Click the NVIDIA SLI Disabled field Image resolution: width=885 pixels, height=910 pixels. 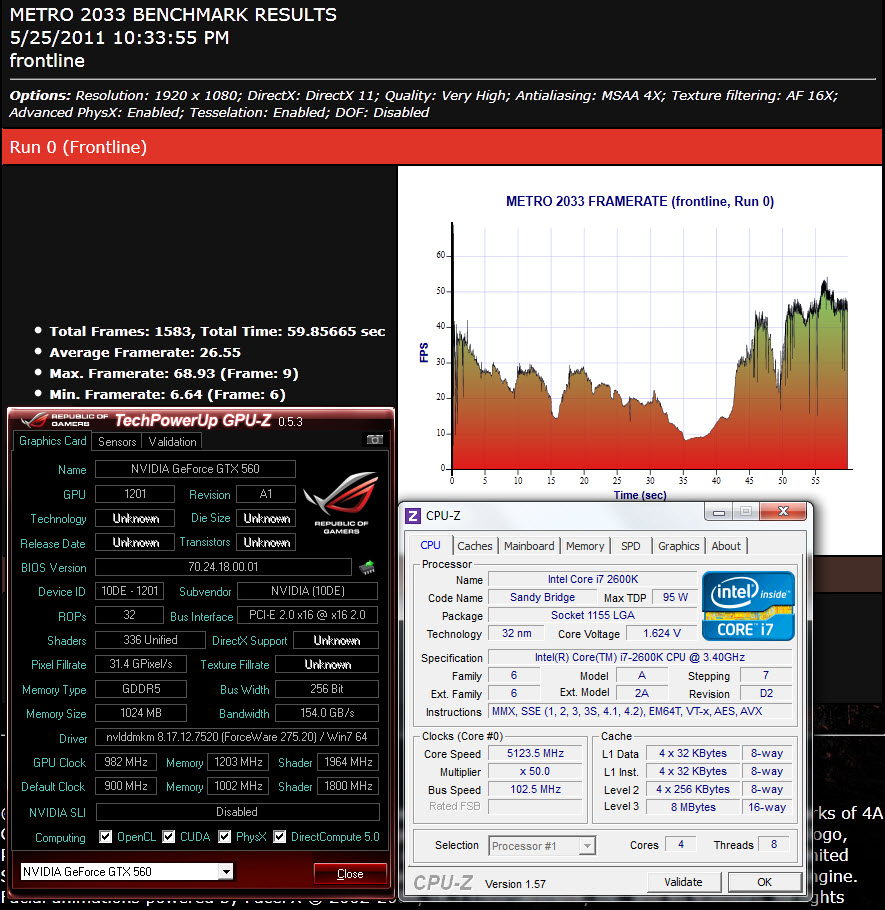(237, 812)
